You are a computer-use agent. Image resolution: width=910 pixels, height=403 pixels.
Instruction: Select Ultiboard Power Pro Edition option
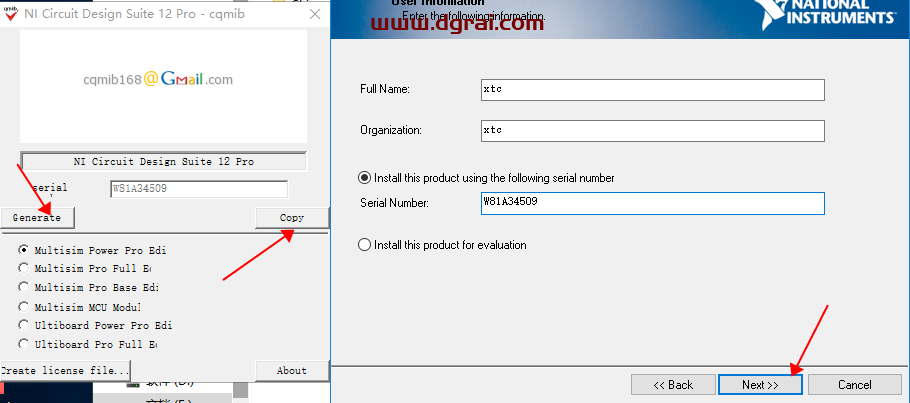pos(24,326)
